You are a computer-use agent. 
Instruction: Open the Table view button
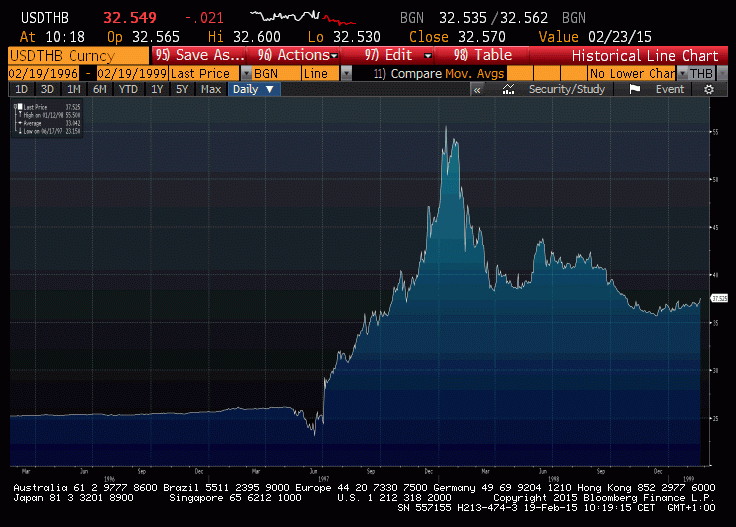[483, 55]
